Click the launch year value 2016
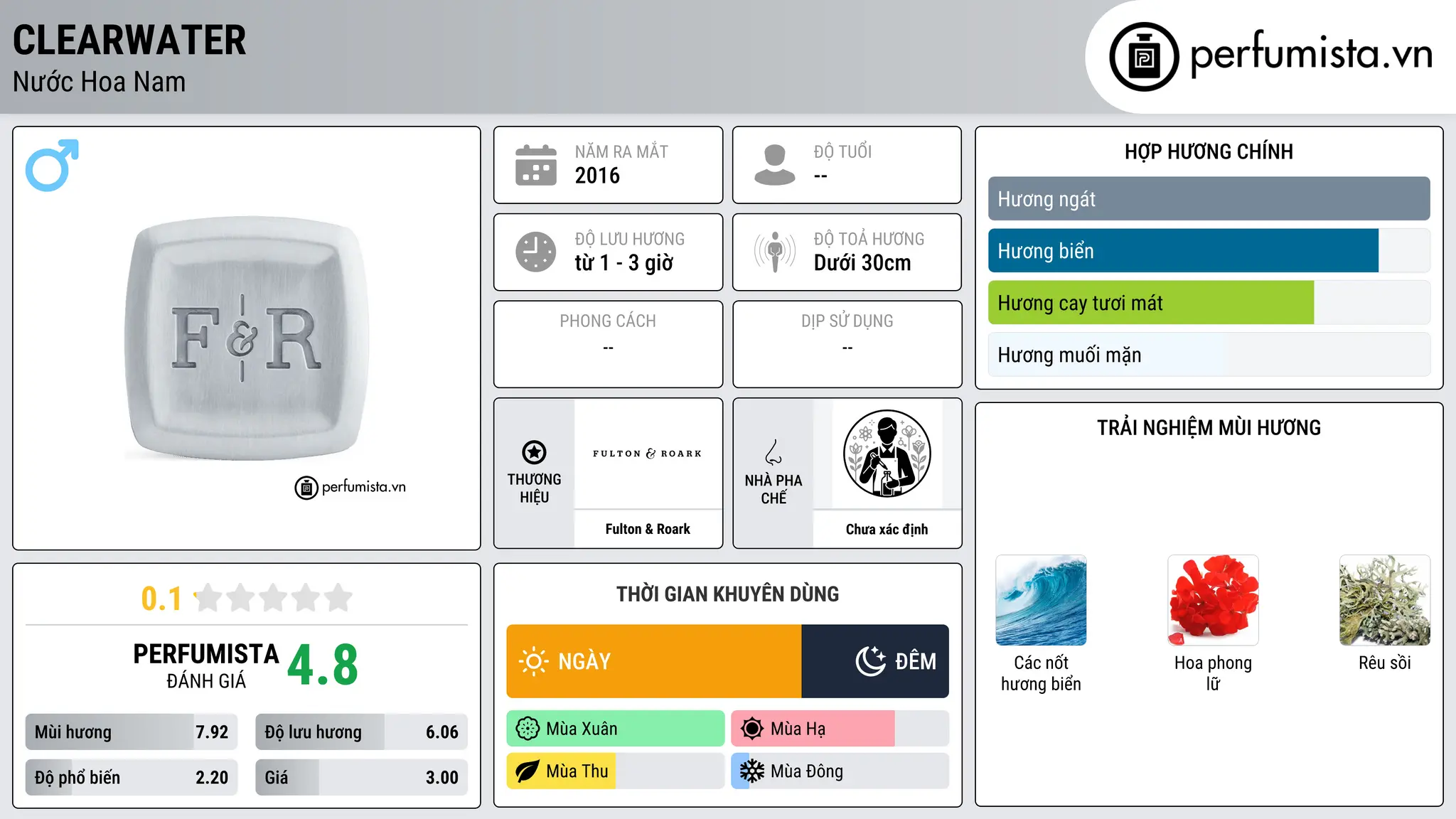 (597, 176)
